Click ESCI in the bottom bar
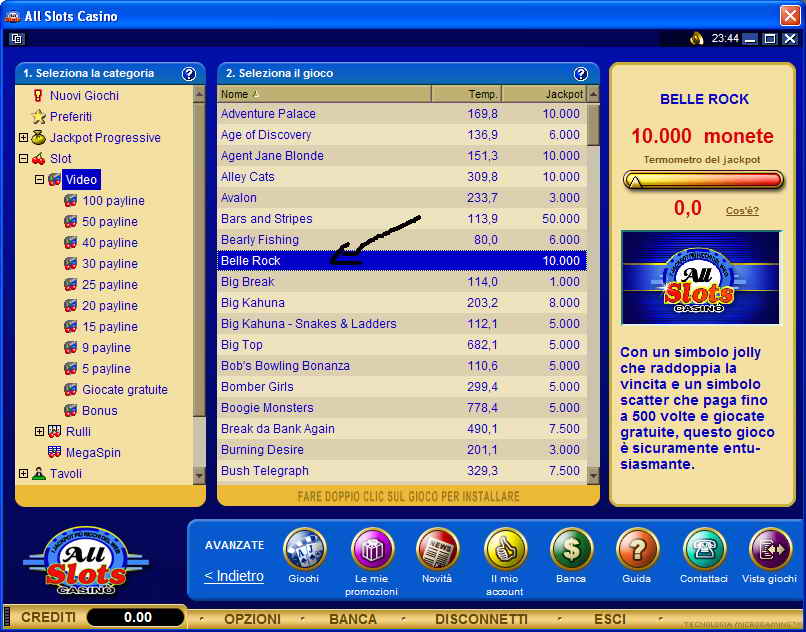 point(610,619)
